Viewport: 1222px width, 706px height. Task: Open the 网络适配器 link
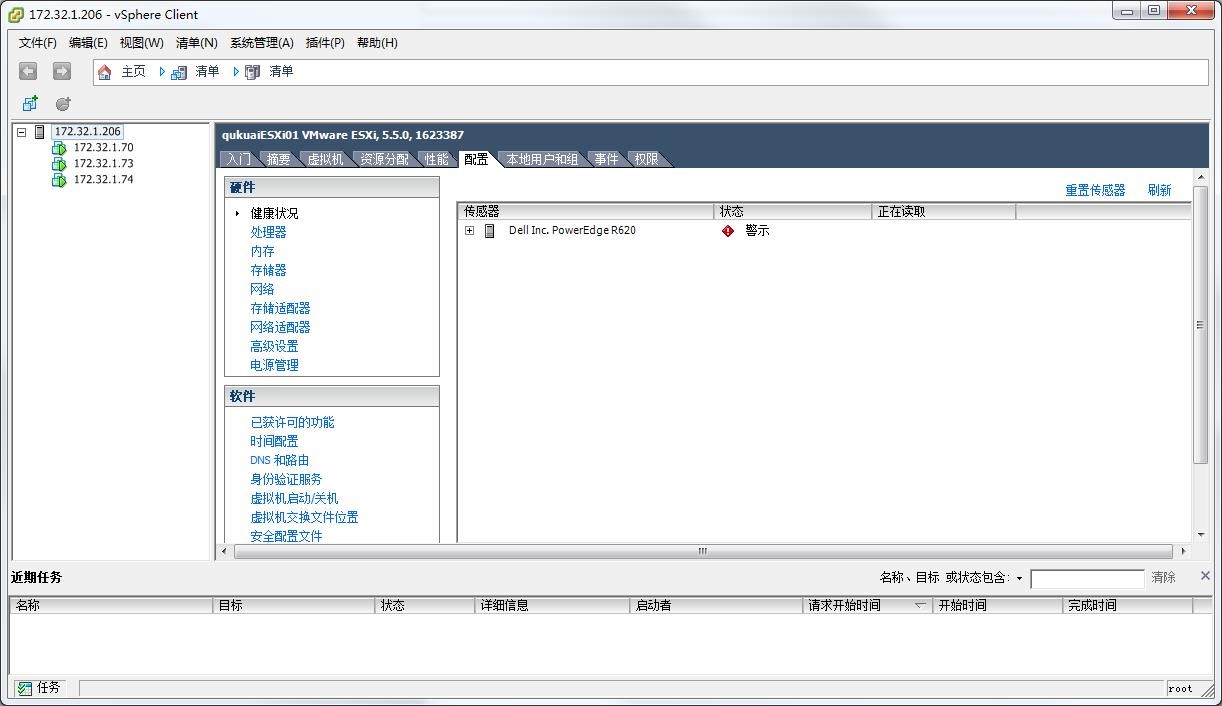pos(280,327)
